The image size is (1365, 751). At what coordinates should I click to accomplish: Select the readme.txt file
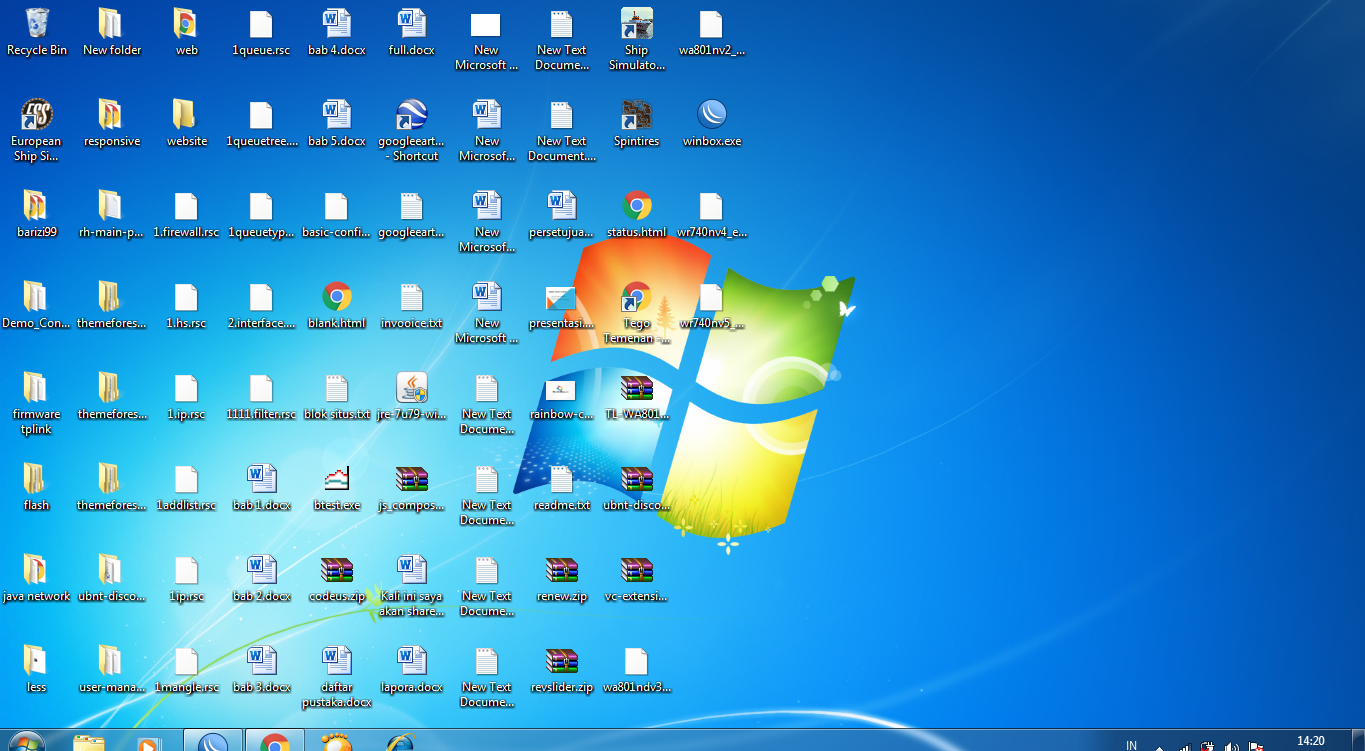[562, 479]
